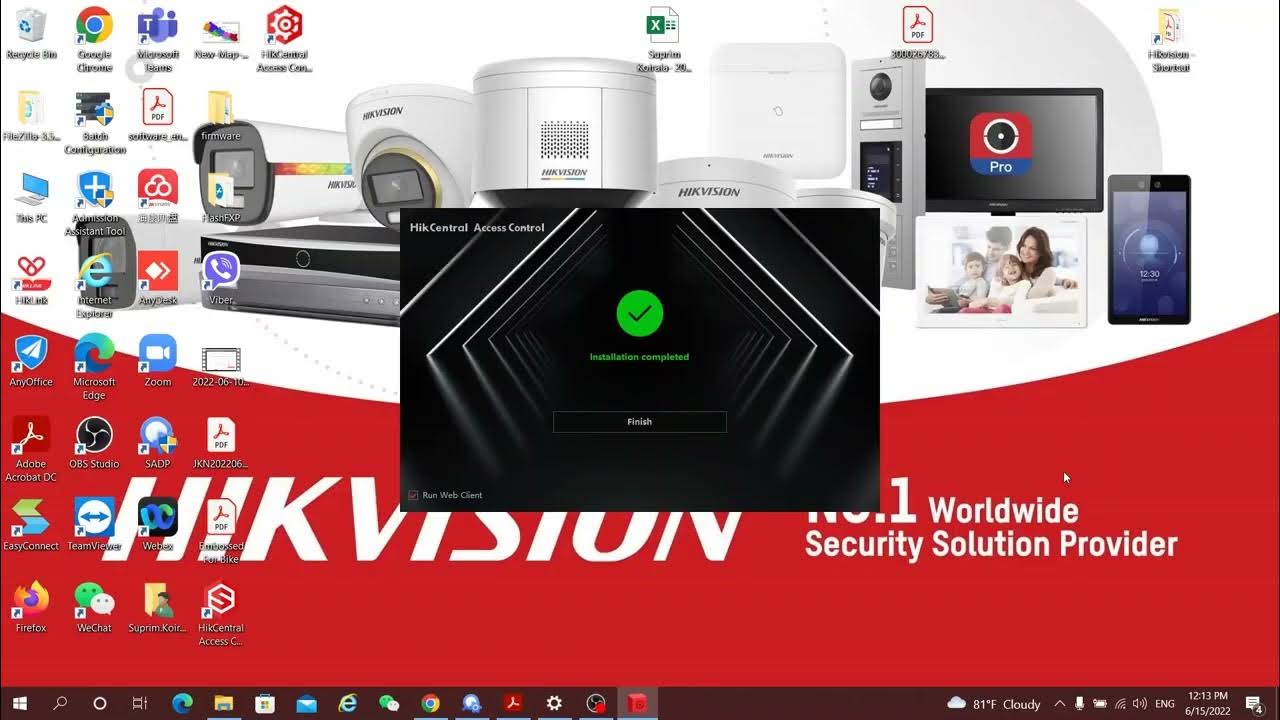Switch to the HikCentral installer taskbar item

click(x=637, y=704)
